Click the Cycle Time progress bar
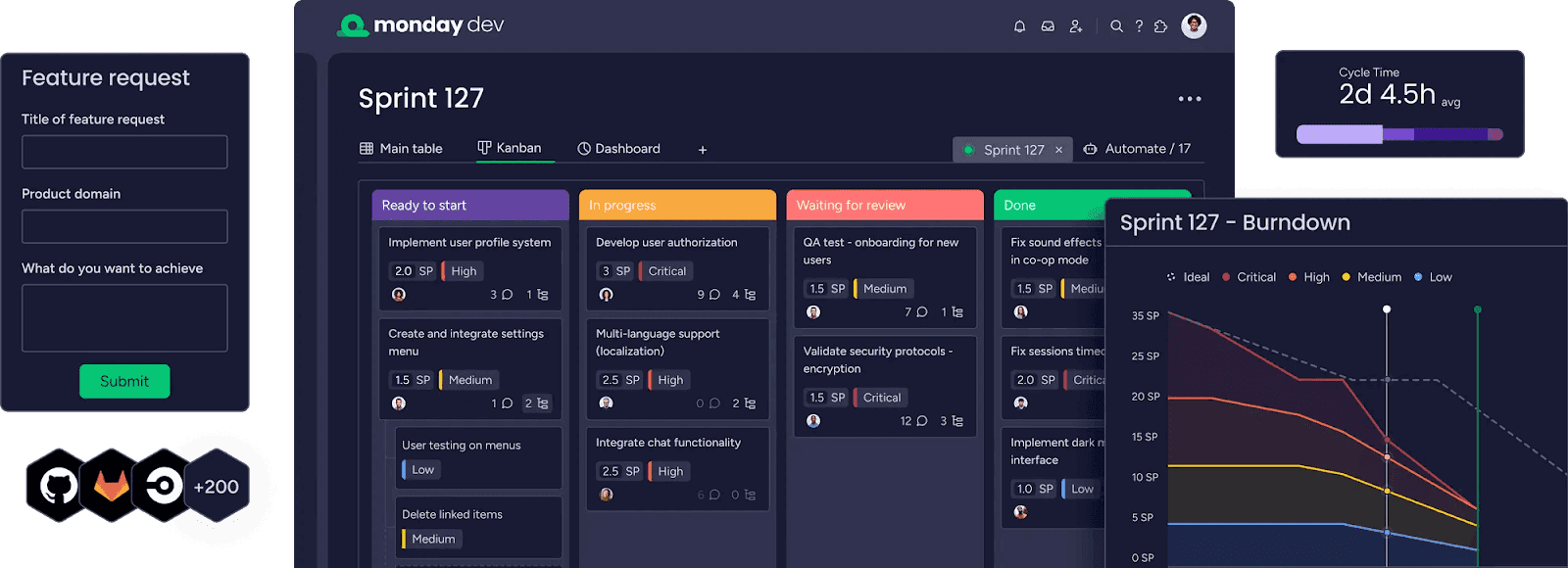Image resolution: width=1568 pixels, height=568 pixels. click(1399, 134)
